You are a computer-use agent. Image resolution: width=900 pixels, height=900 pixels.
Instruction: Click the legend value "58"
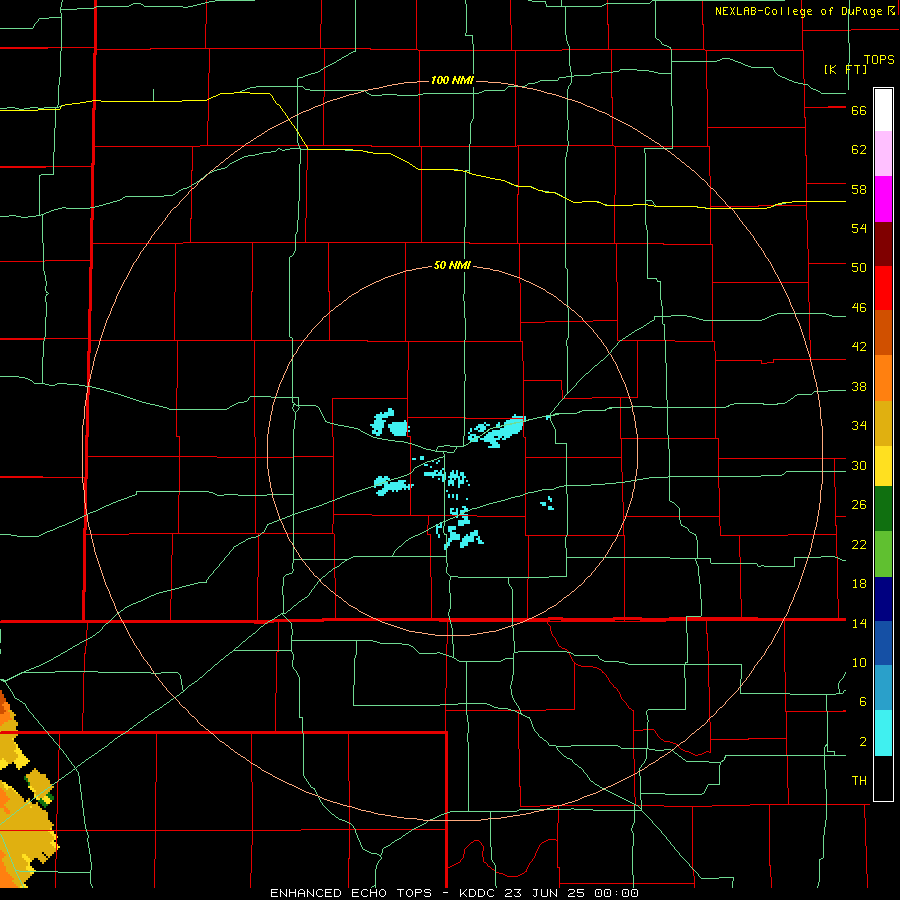coord(859,189)
